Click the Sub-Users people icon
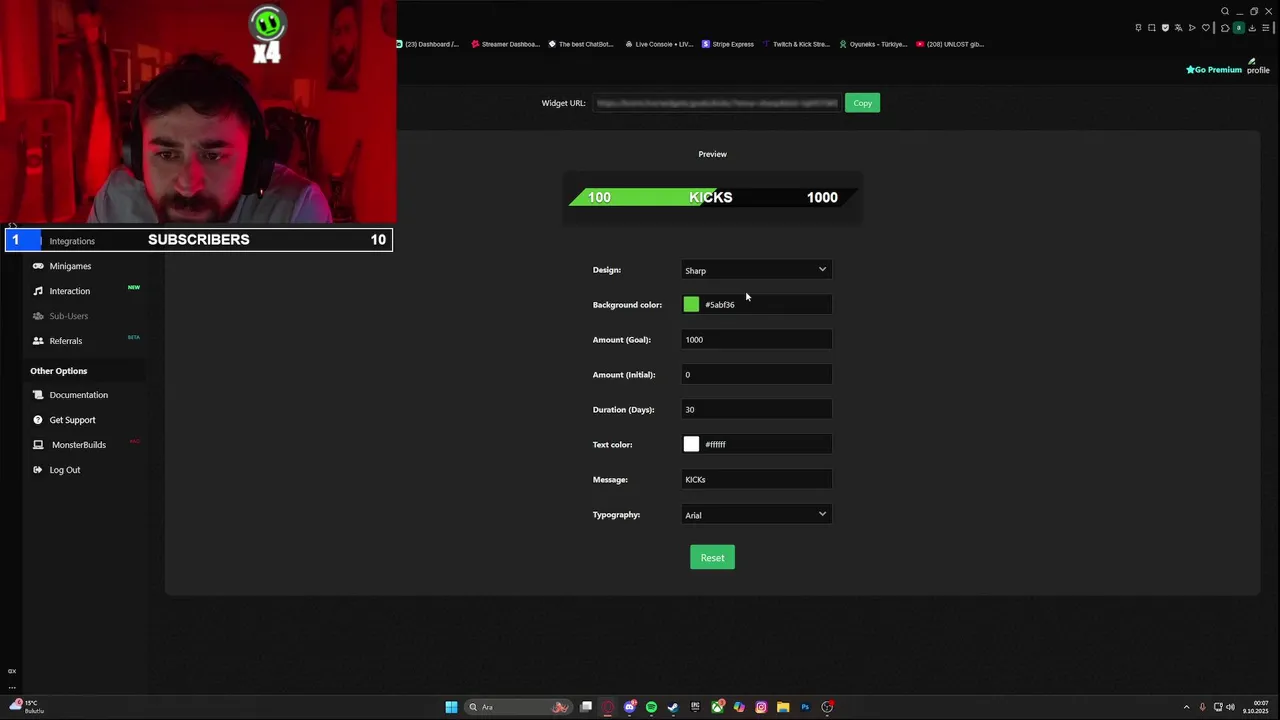The image size is (1280, 720). click(38, 316)
